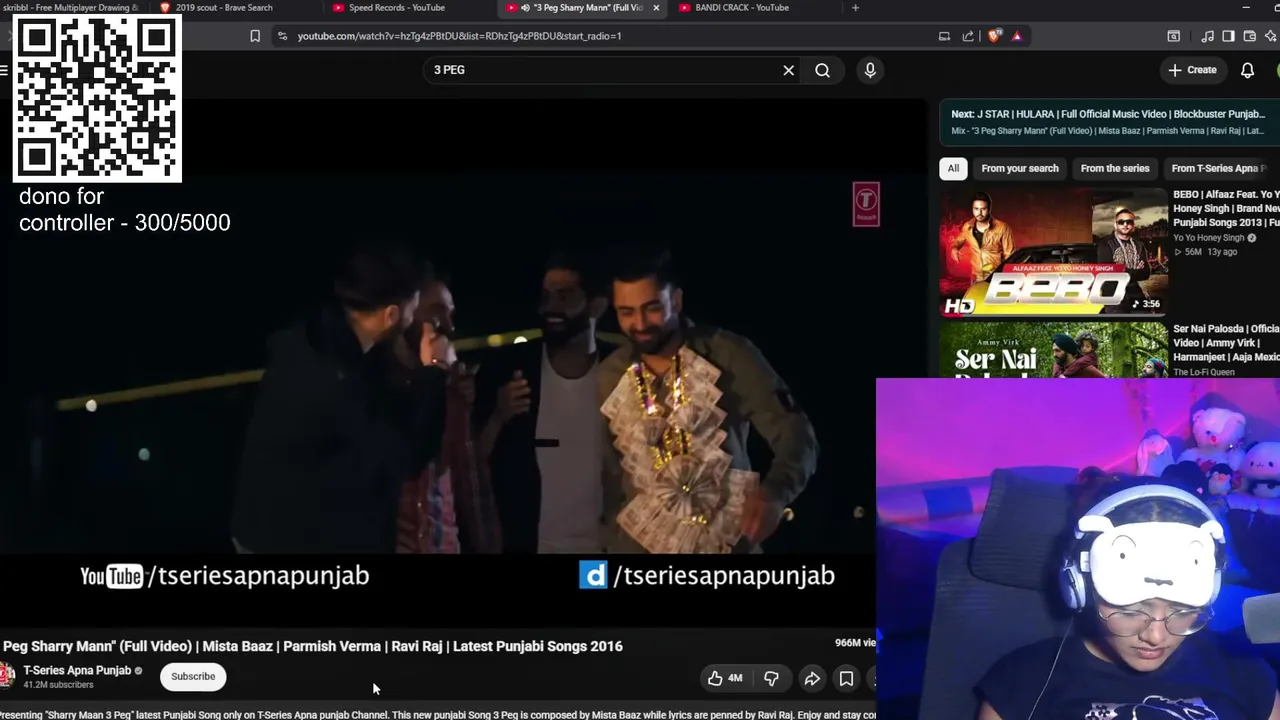
Task: Click the cast/install screen icon in address bar
Action: (944, 36)
